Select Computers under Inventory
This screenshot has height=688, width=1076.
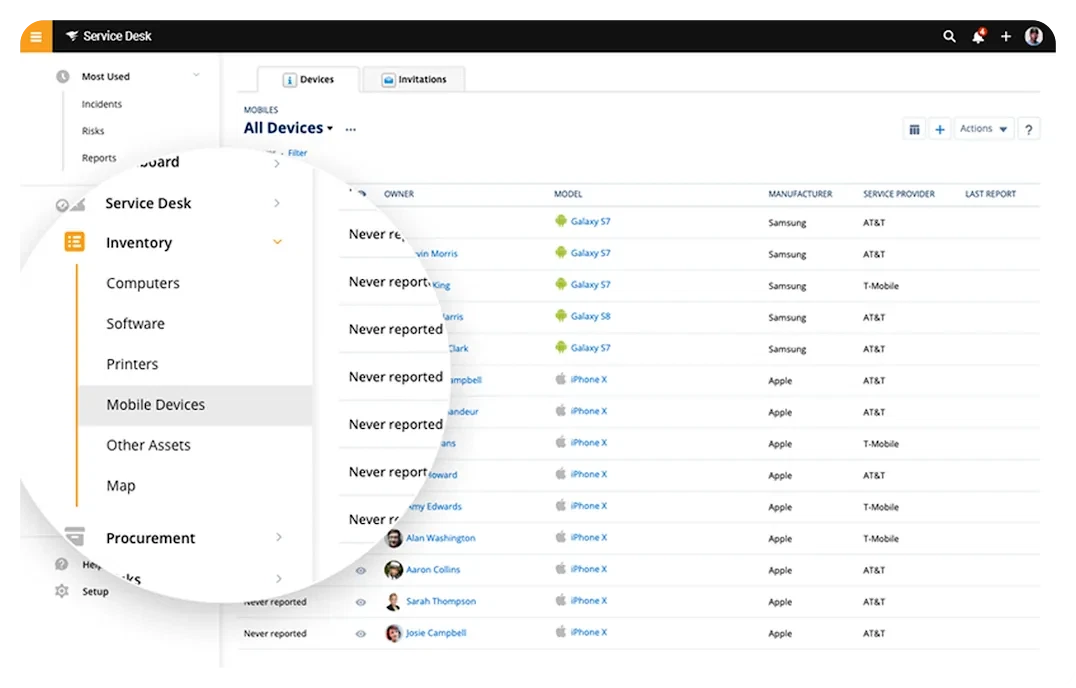click(x=143, y=283)
